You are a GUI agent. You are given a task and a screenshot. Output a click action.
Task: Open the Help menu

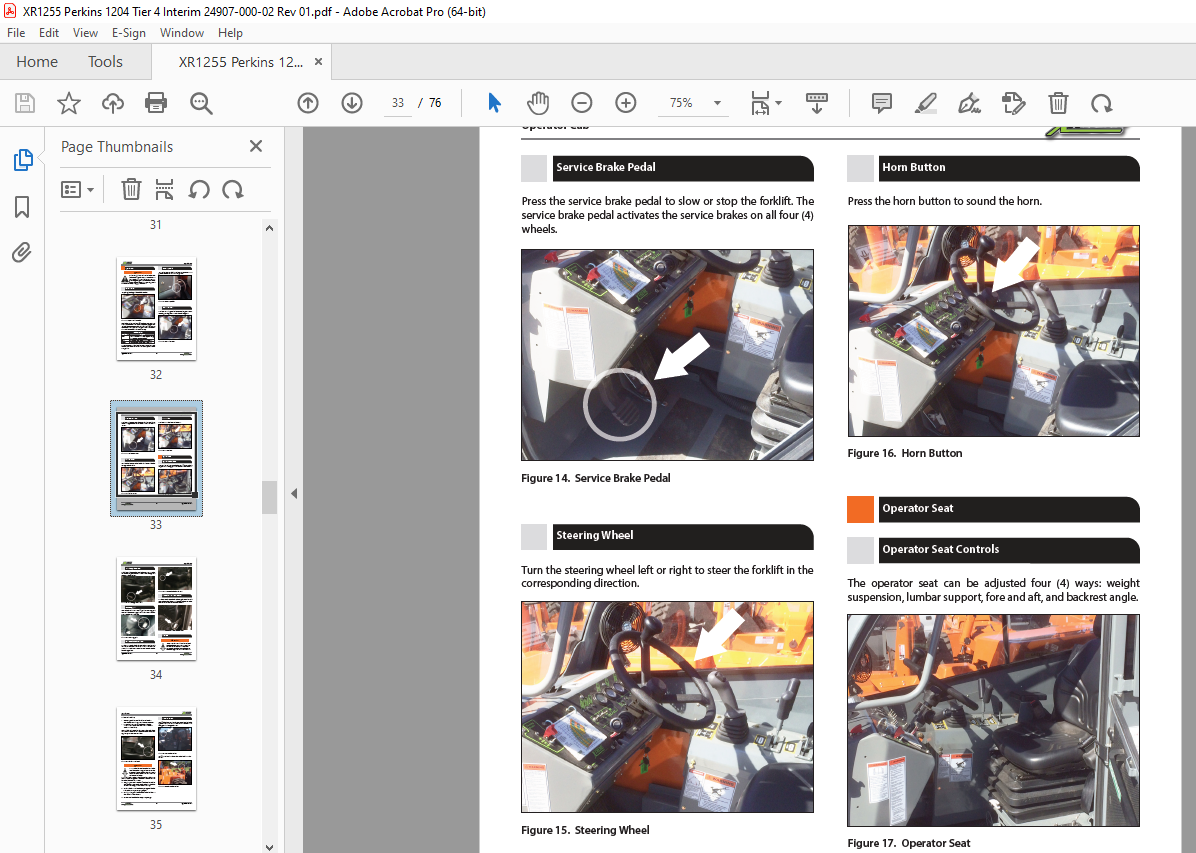[230, 33]
